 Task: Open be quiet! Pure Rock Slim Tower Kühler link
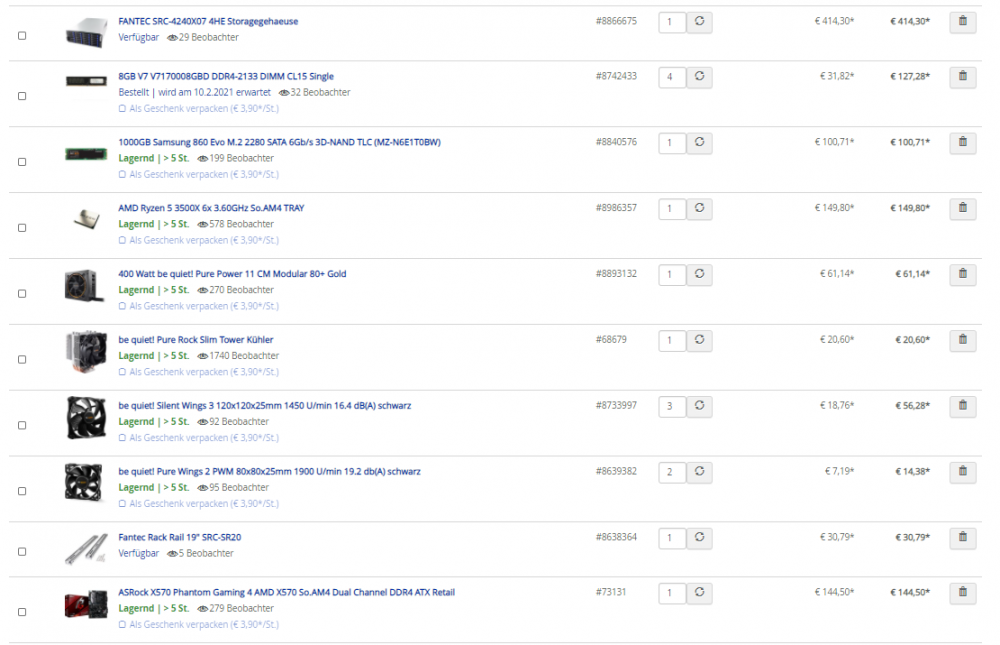[x=196, y=340]
